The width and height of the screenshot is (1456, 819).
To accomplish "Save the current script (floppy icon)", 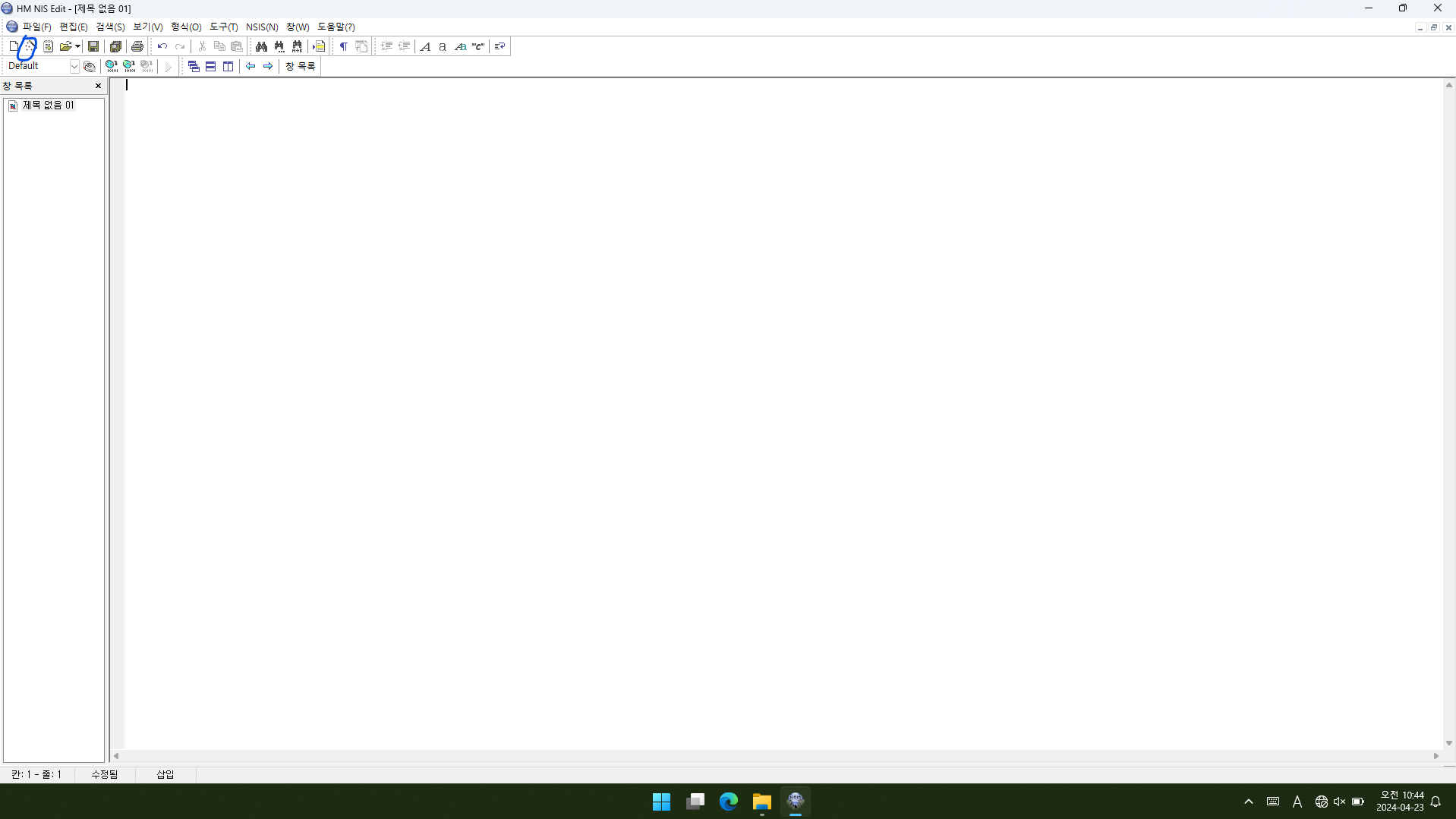I will [x=93, y=46].
